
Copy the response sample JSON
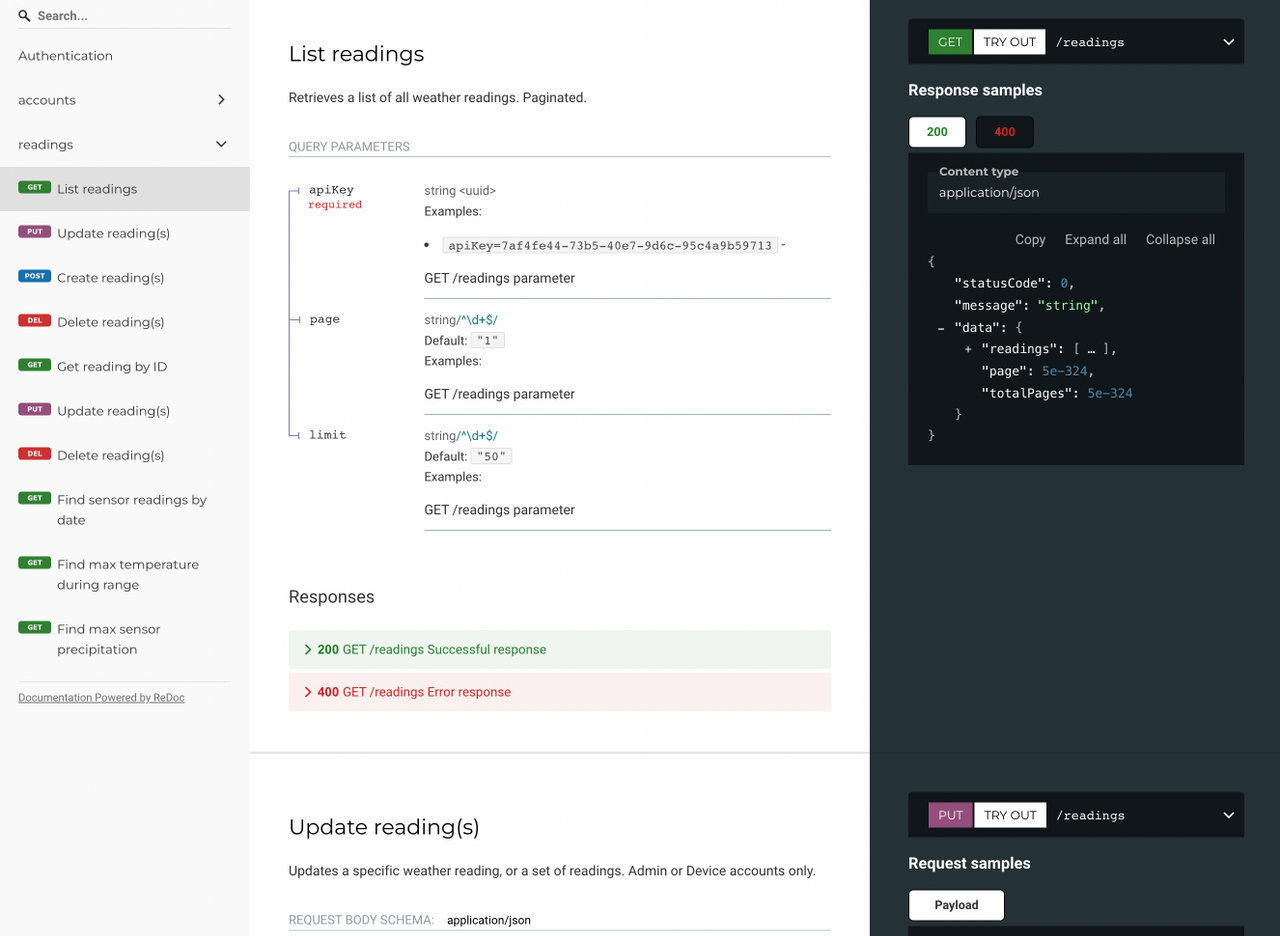1029,240
